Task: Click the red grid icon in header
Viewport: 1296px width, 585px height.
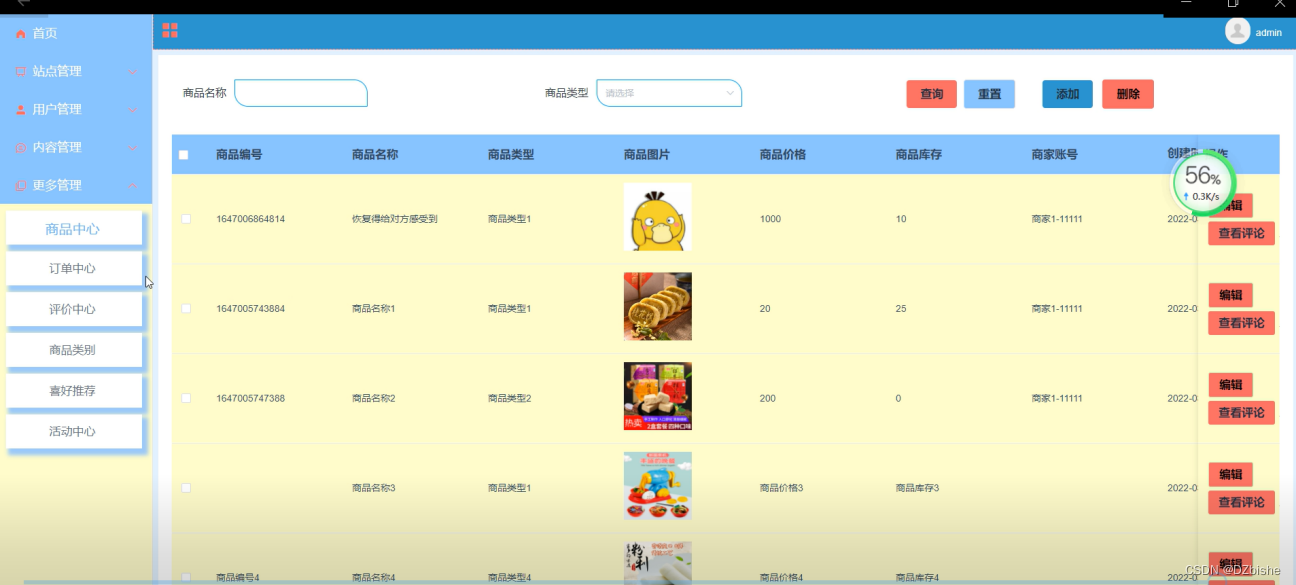Action: 170,31
